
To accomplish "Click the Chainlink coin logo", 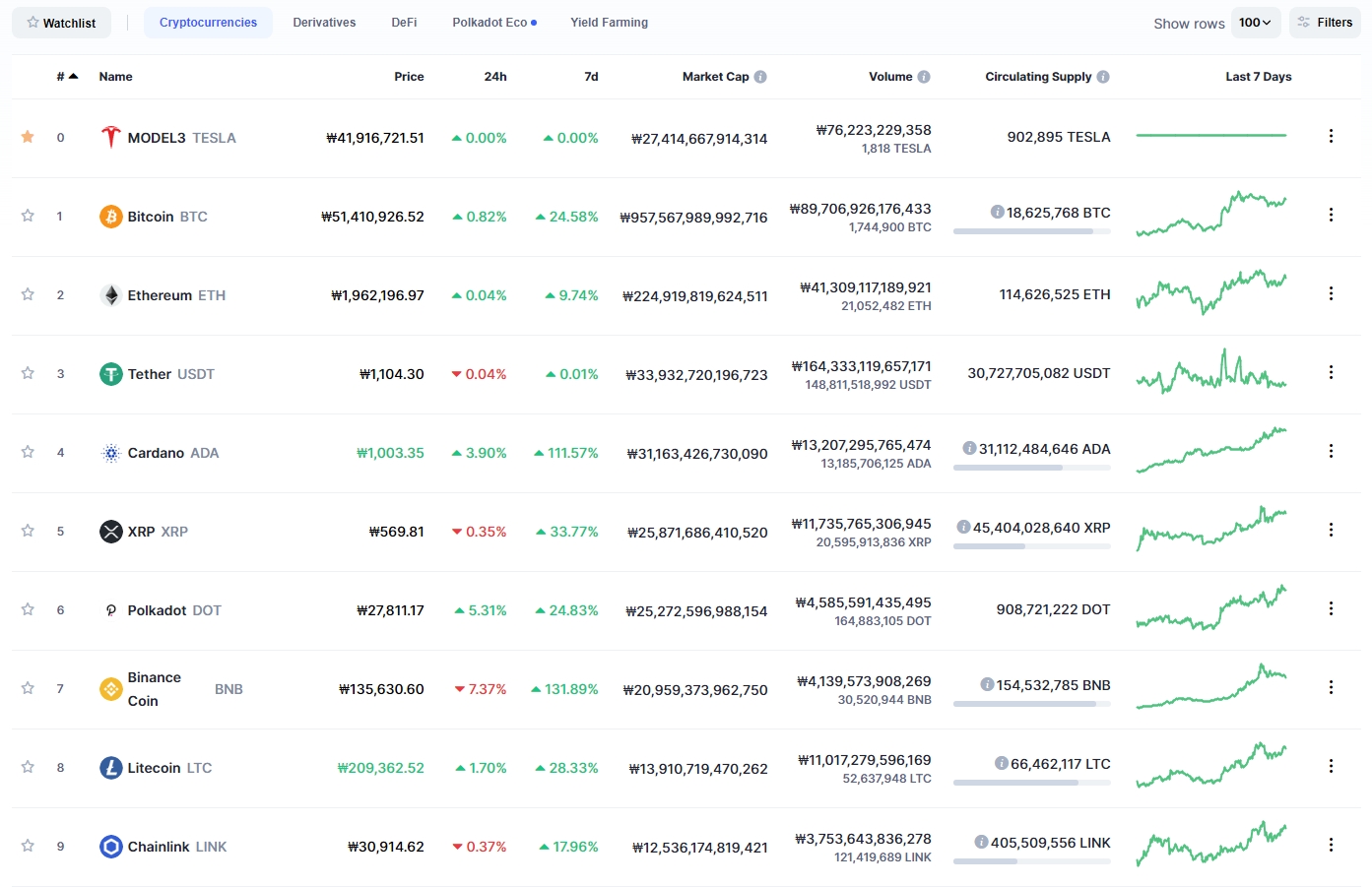I will (110, 846).
